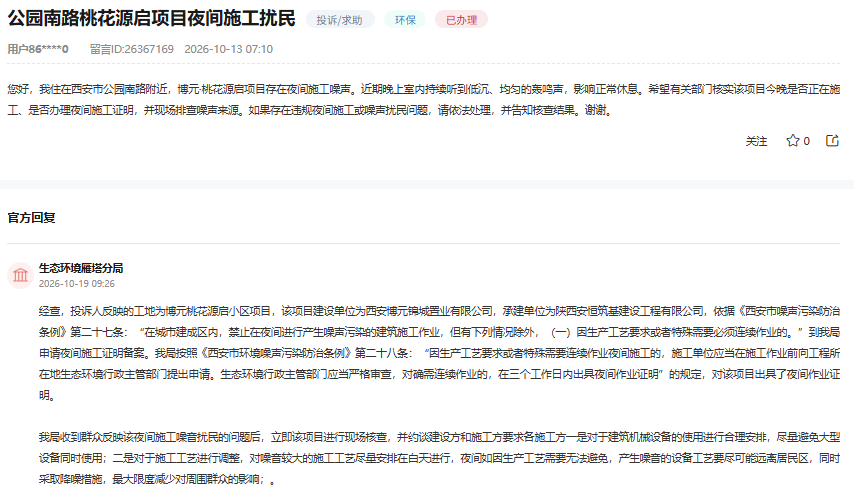Click the post timestamp 2026-10-13 07:10
The height and width of the screenshot is (496, 854).
coord(229,49)
